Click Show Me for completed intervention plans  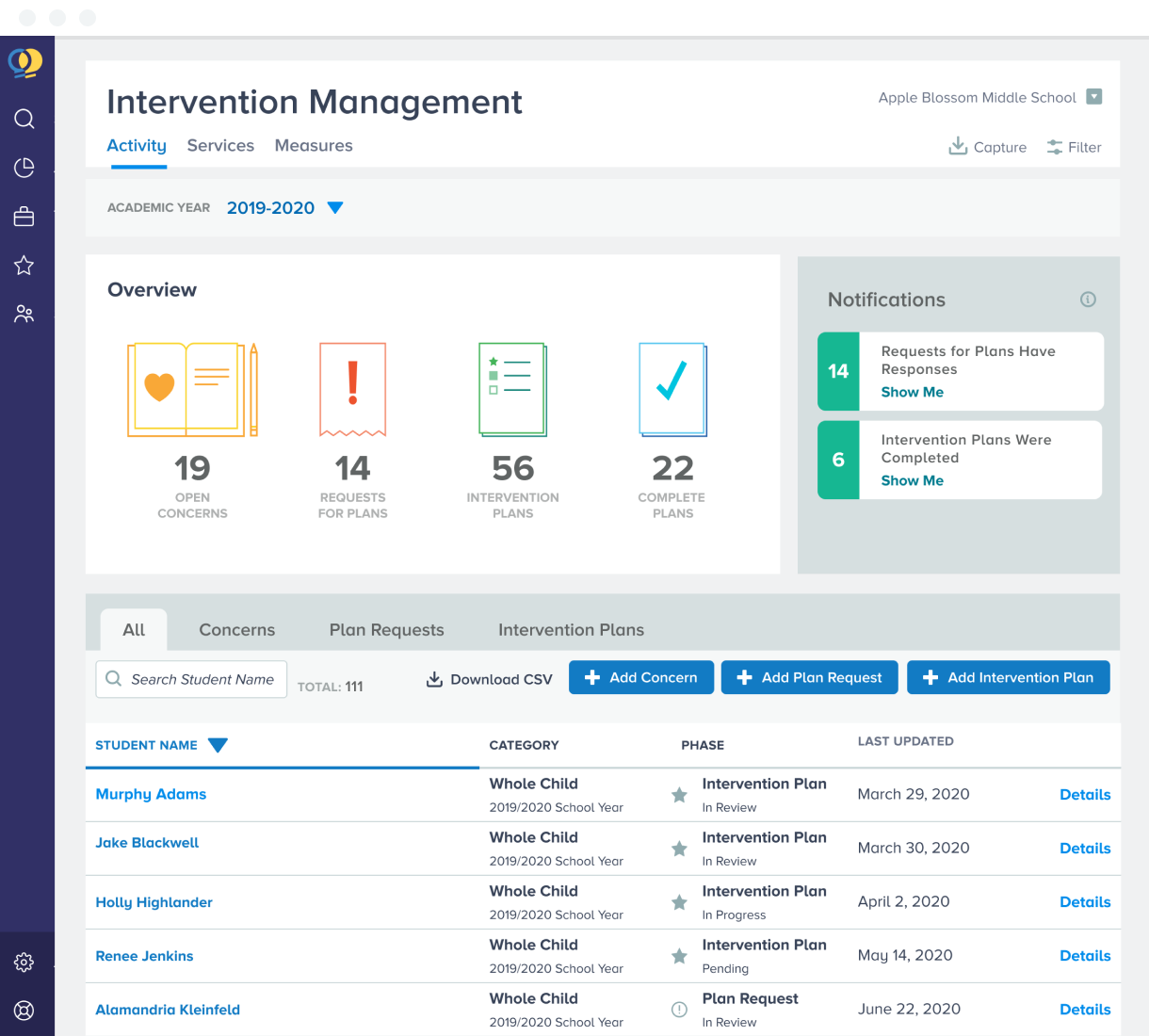(x=912, y=480)
